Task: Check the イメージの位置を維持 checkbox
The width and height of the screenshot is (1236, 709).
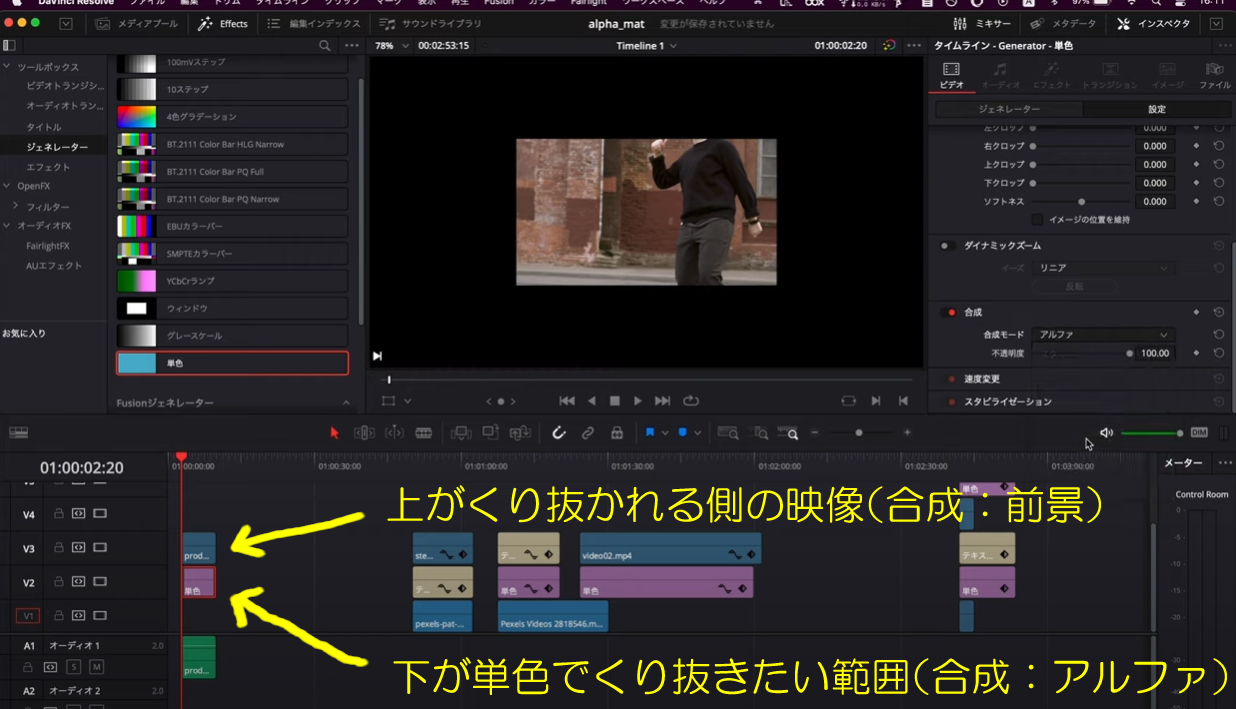Action: pyautogui.click(x=1037, y=219)
